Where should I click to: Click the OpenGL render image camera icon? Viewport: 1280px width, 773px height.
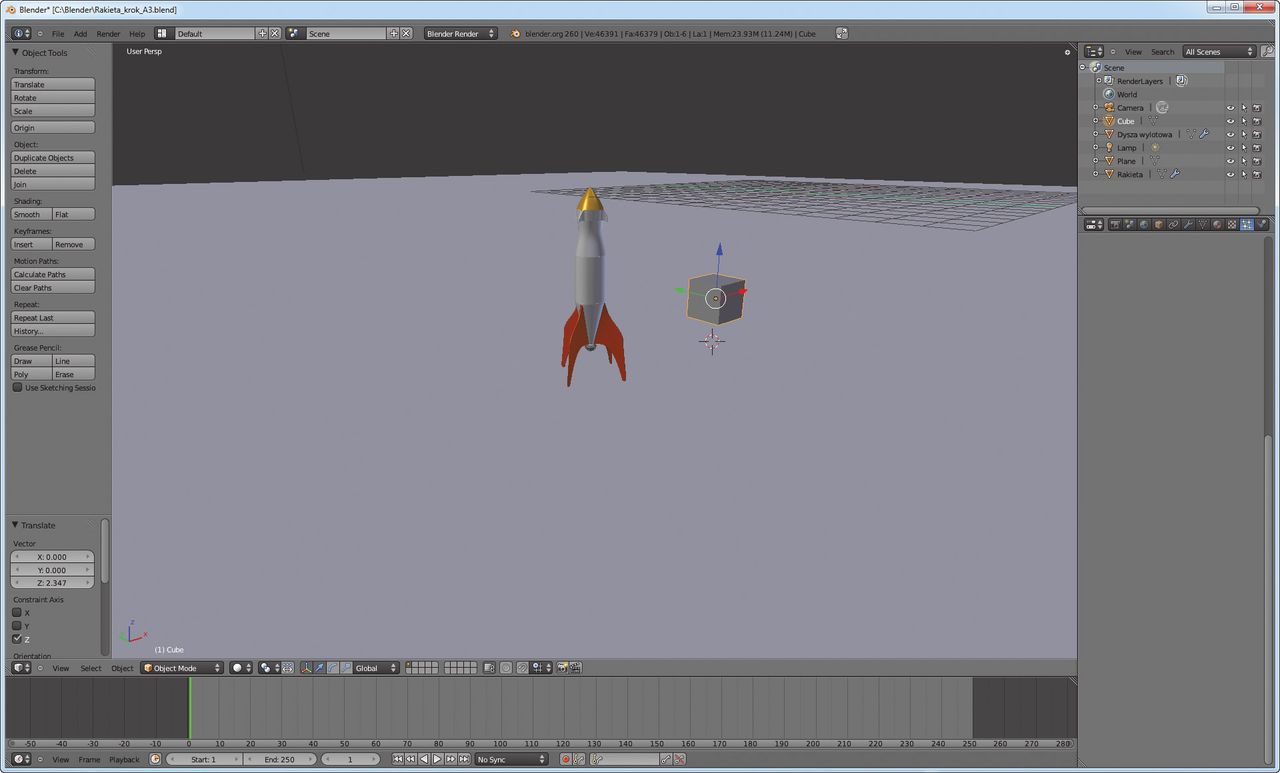pos(562,667)
